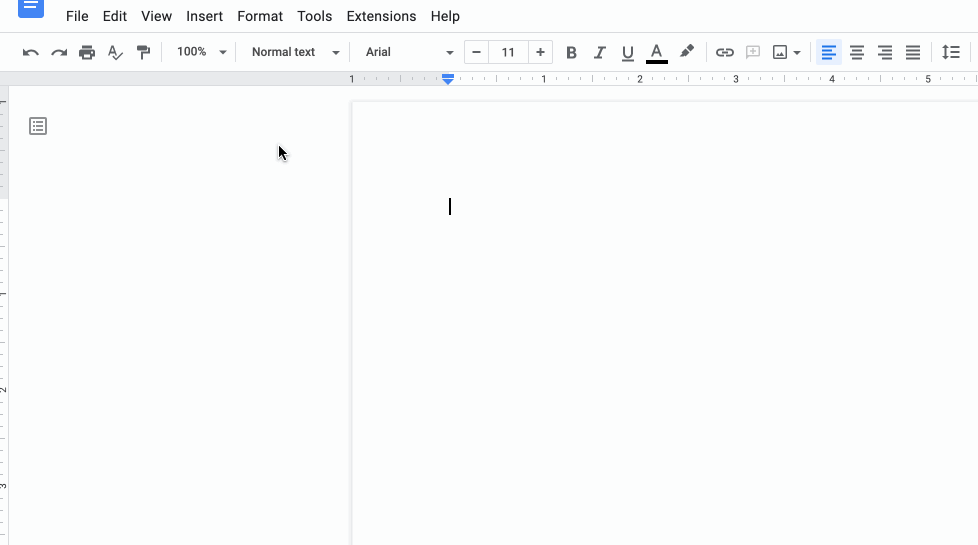Expand the insert image dropdown arrow
The image size is (978, 545).
(796, 53)
